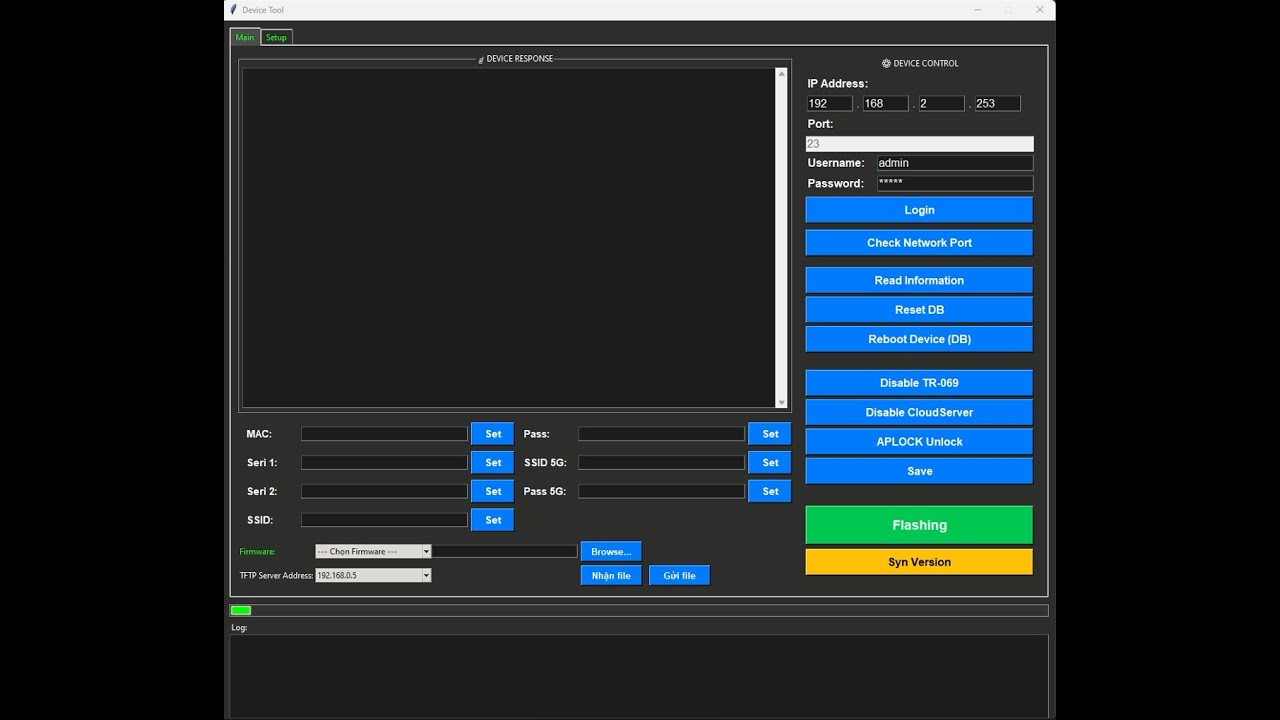Click the DEVICE CONTROL gear icon
The image size is (1280, 720).
886,63
